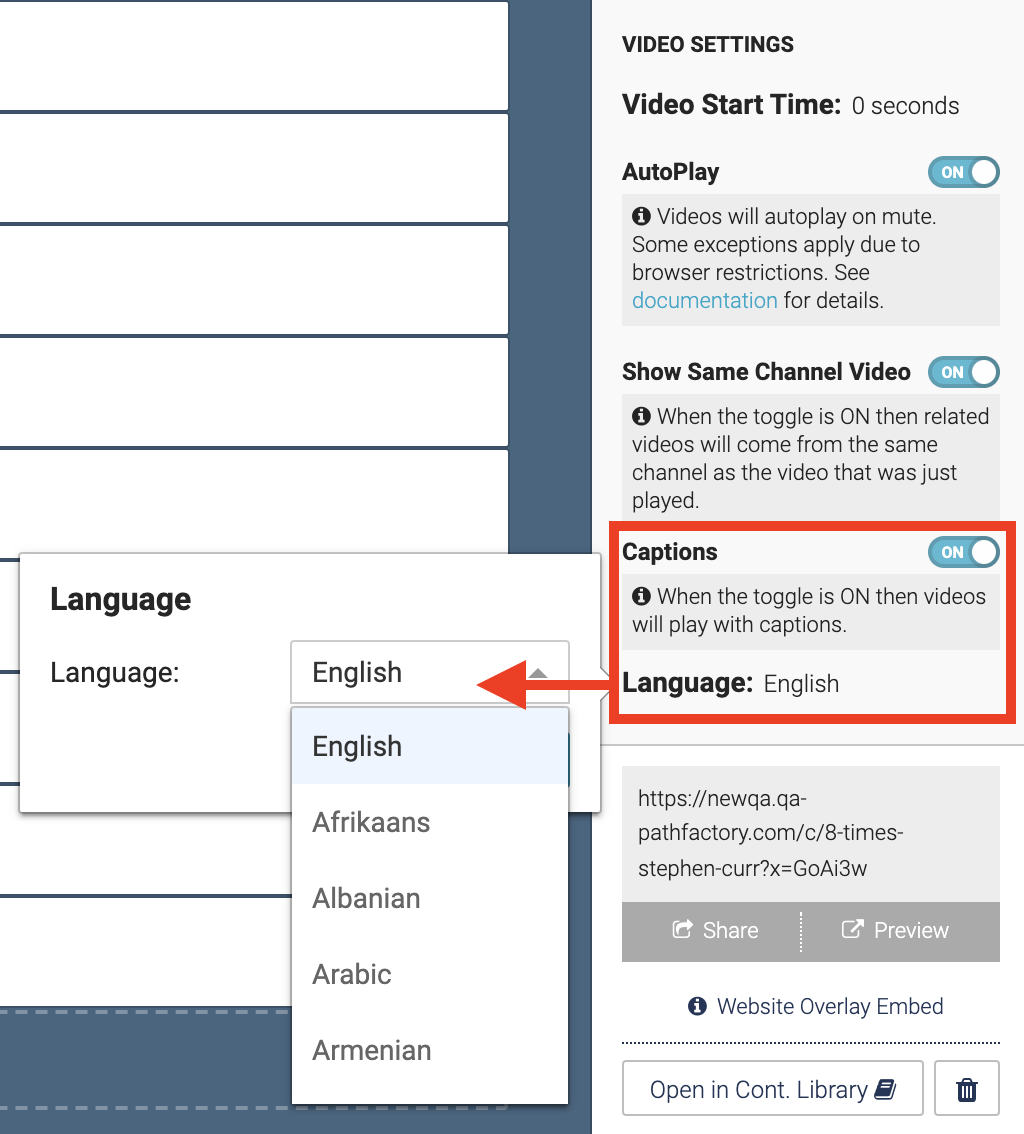Switch off the Captions toggle

click(x=963, y=552)
